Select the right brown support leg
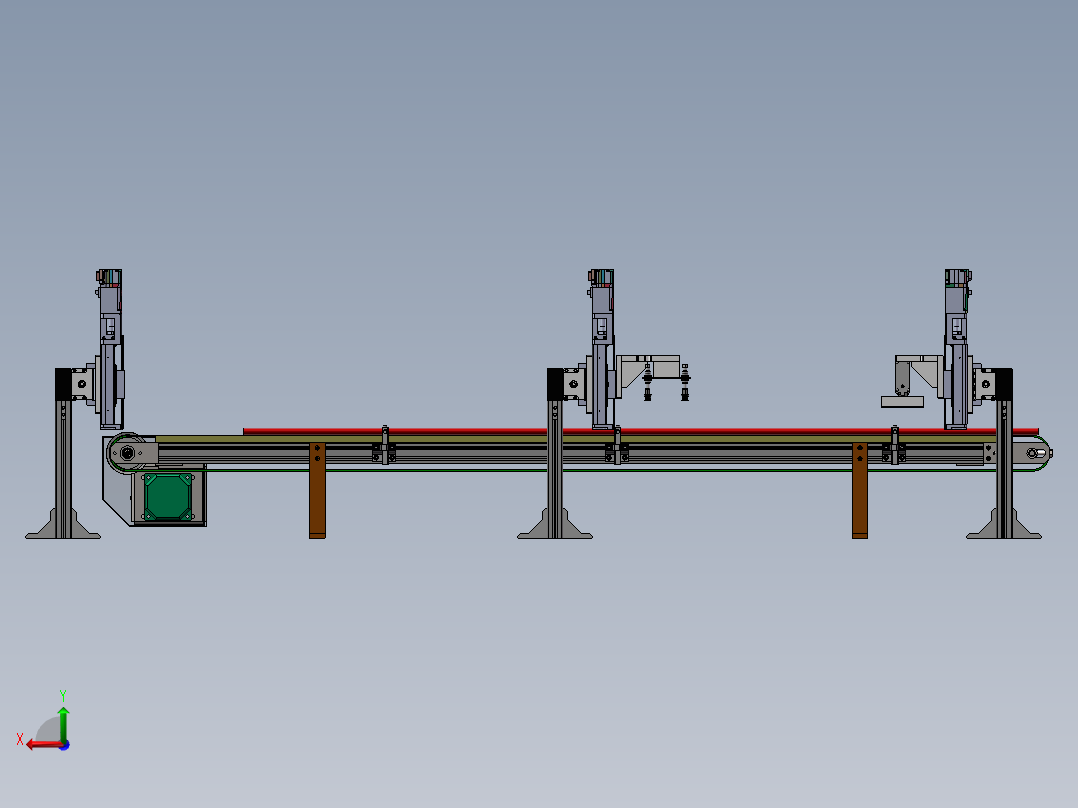 (x=859, y=490)
